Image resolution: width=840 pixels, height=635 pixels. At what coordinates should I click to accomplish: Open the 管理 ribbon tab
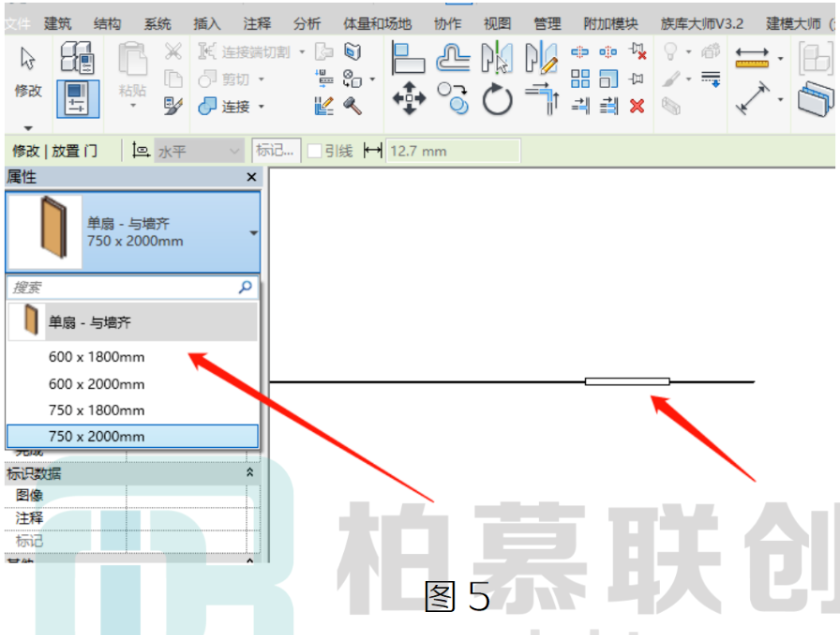548,24
